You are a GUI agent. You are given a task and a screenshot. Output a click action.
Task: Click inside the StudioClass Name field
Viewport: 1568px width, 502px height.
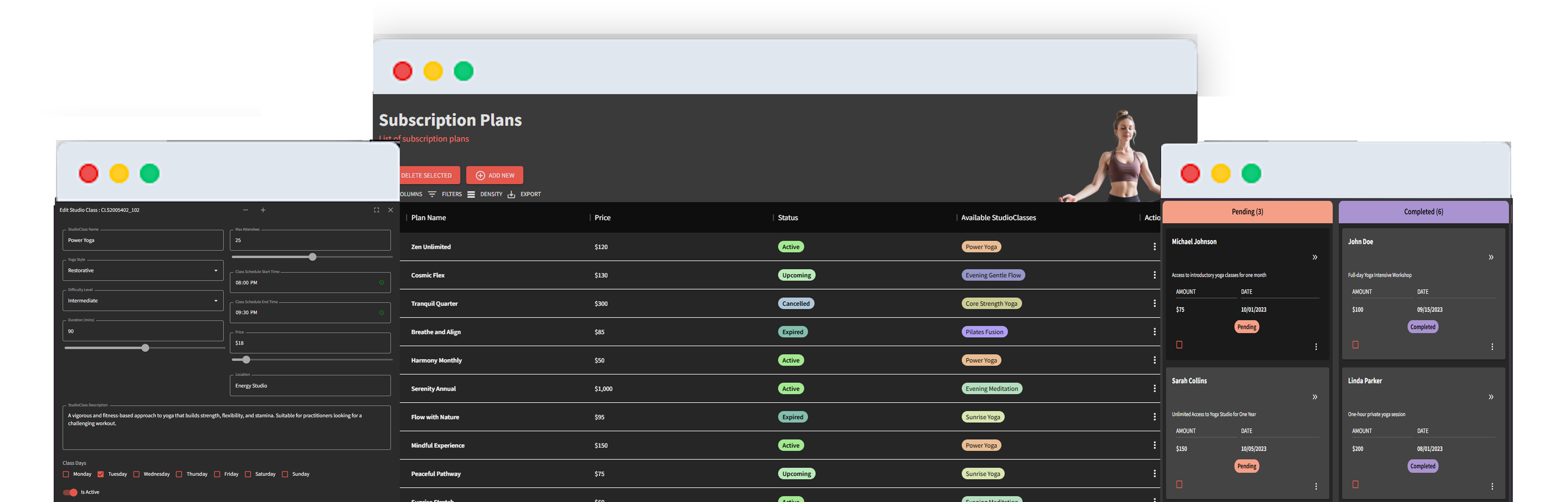click(142, 240)
